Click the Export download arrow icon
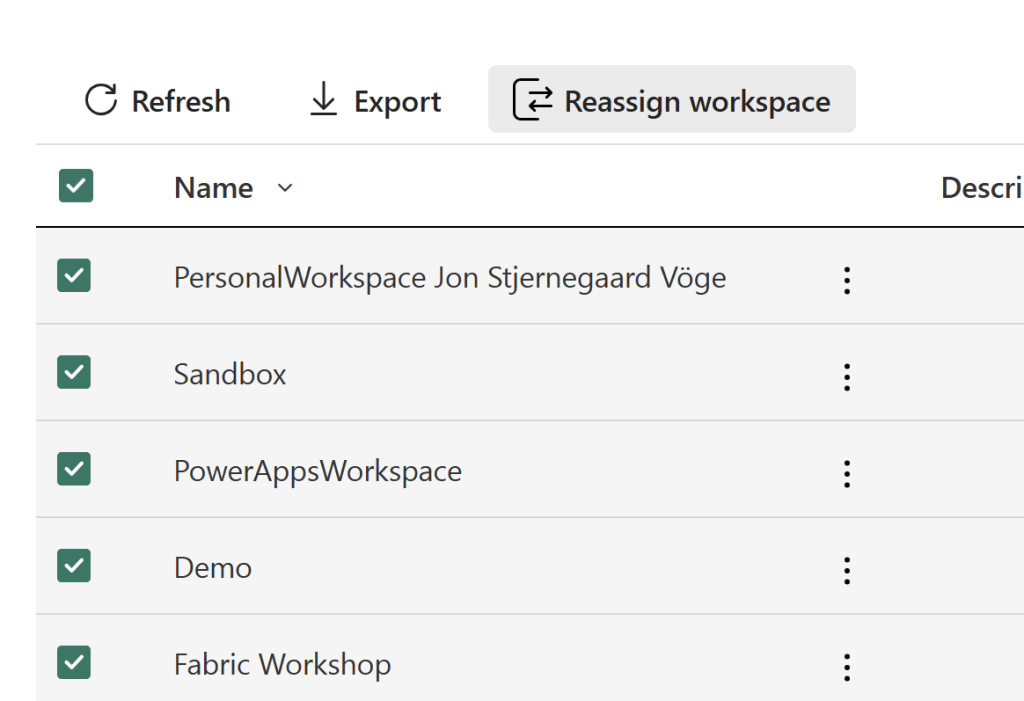 pyautogui.click(x=323, y=100)
